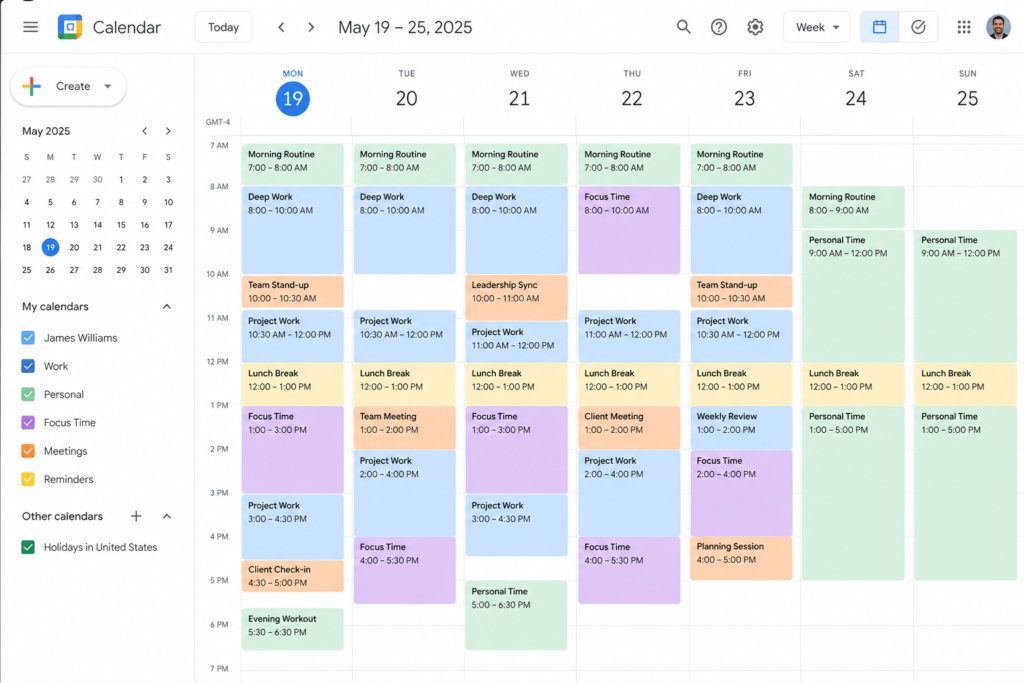Viewport: 1024px width, 683px height.
Task: Click the Google Calendar logo
Action: [x=70, y=27]
